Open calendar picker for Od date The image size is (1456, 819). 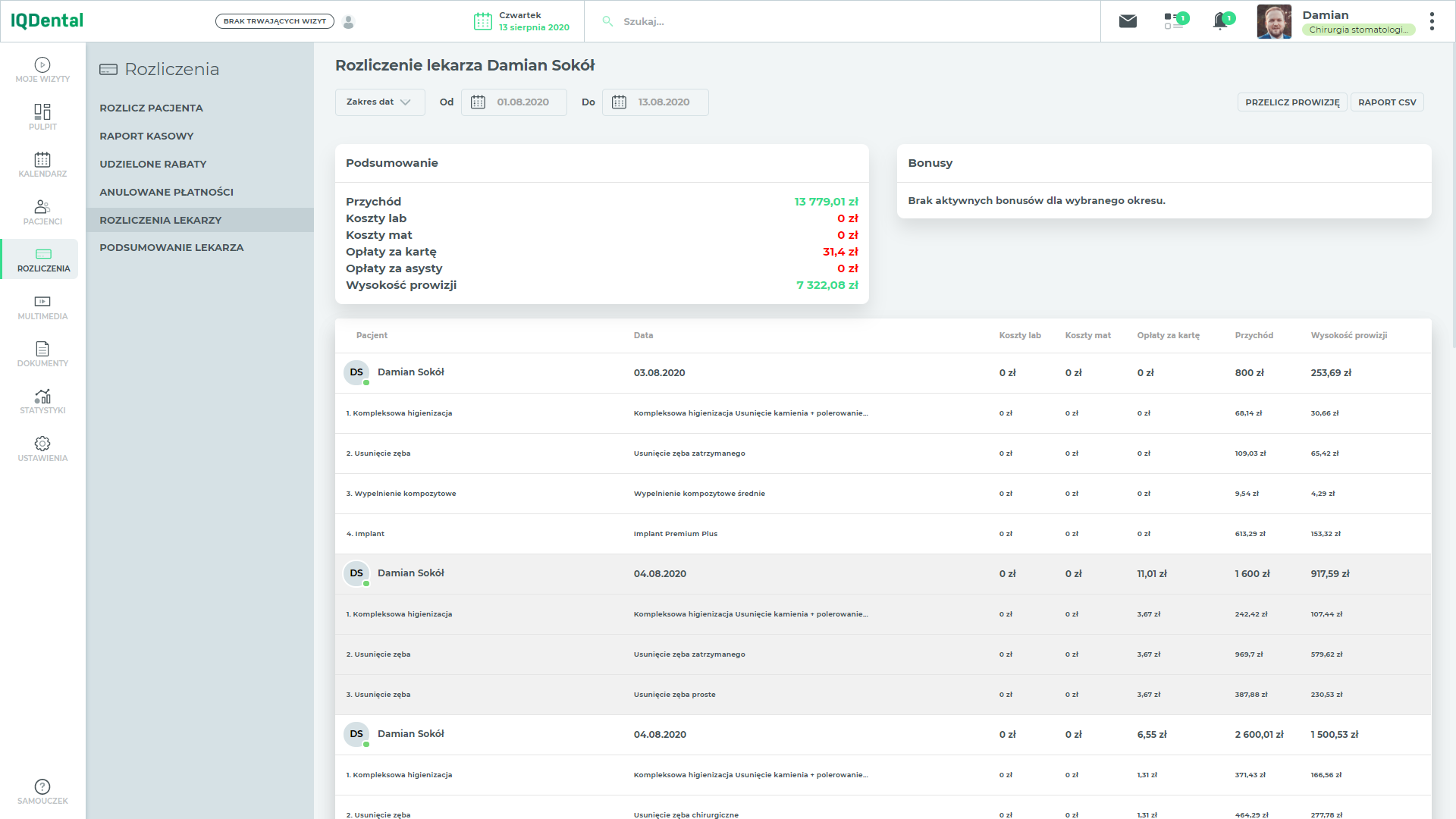(x=478, y=102)
